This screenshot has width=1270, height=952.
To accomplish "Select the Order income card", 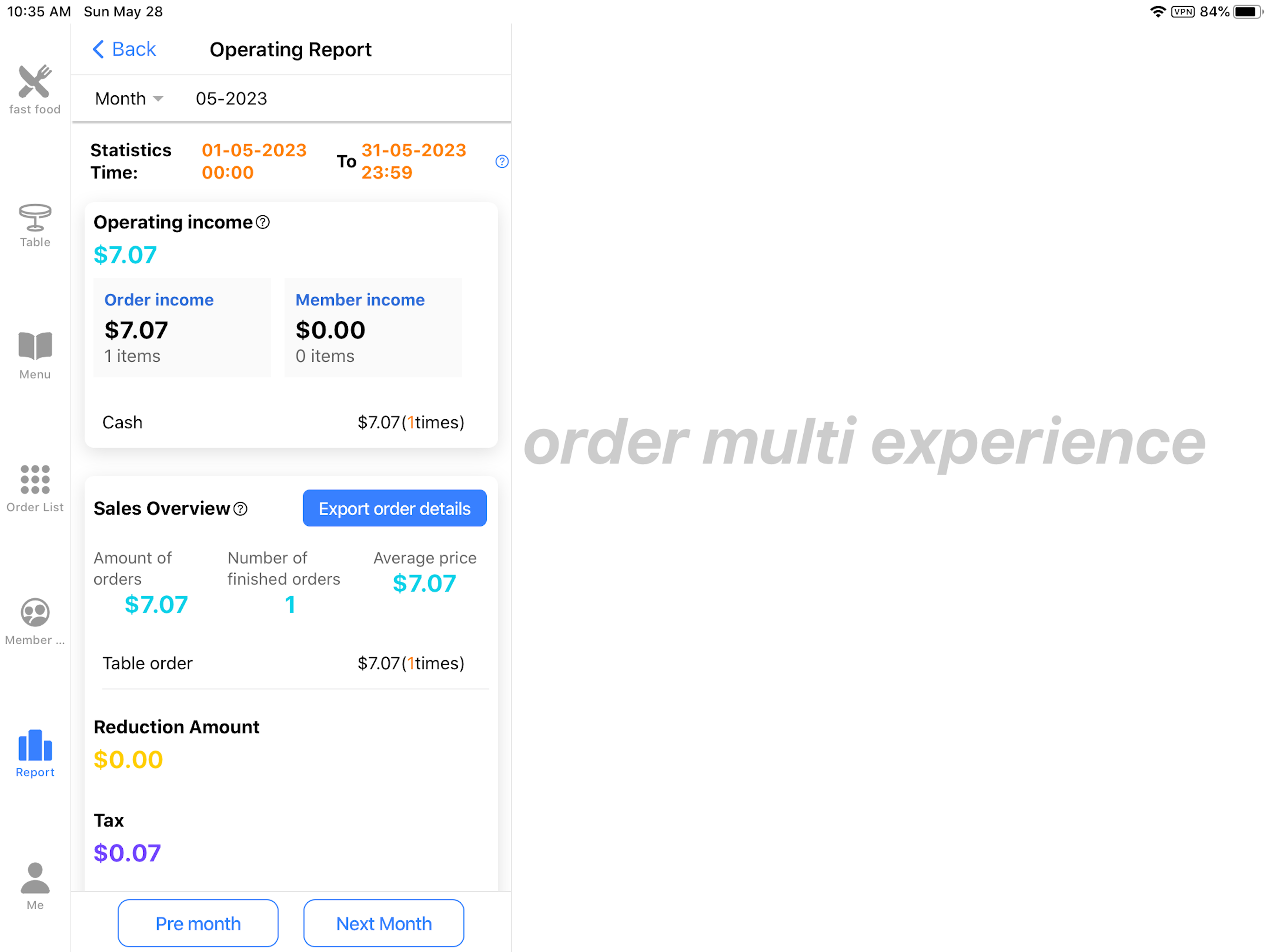I will 182,327.
